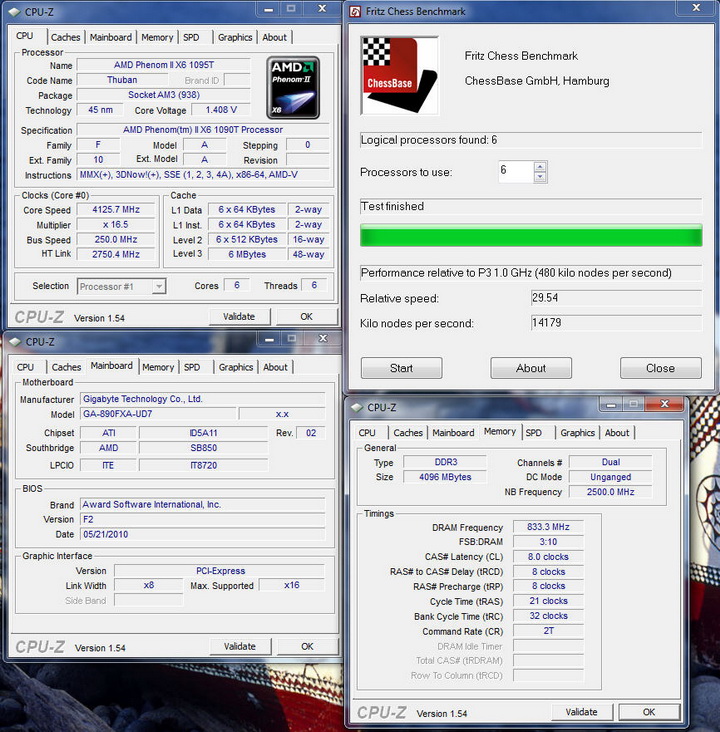Click the ChessBase logo image
Screen dimensions: 720x732
pyautogui.click(x=400, y=76)
